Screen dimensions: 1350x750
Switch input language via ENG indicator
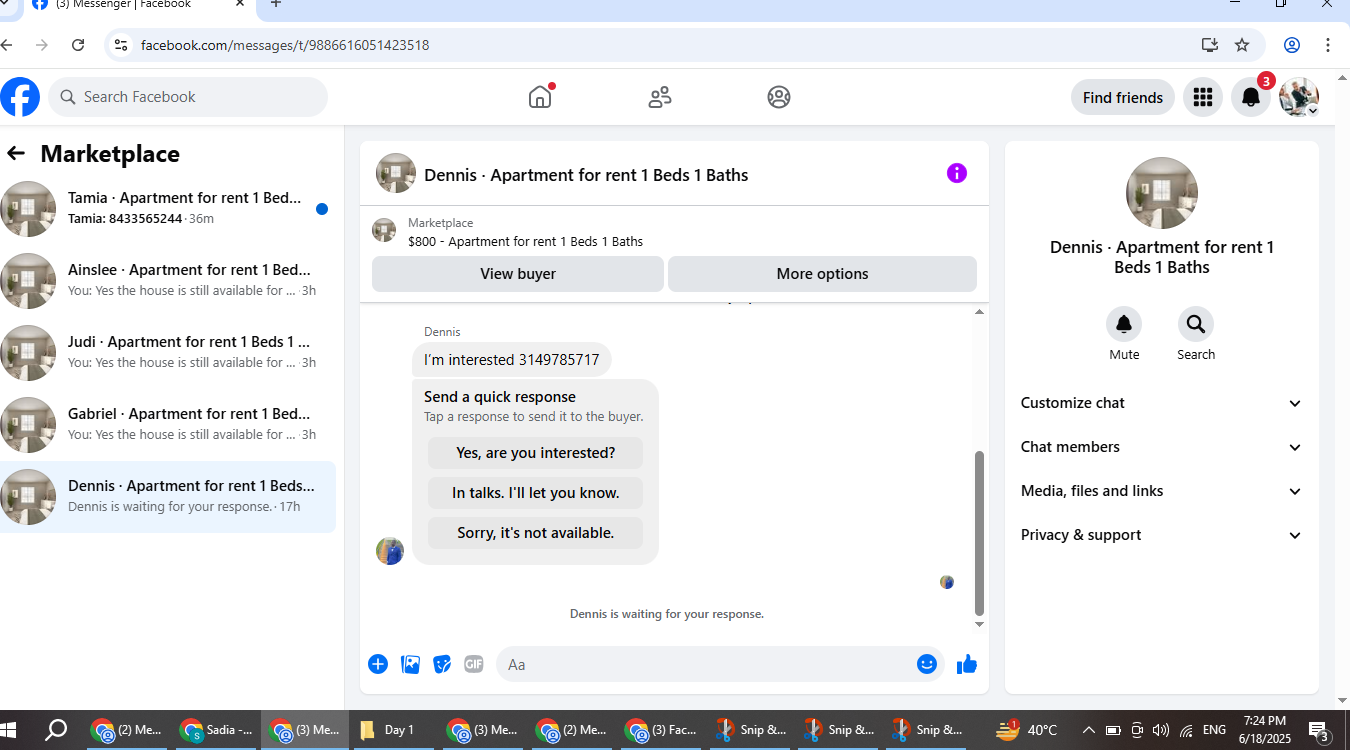point(1214,730)
